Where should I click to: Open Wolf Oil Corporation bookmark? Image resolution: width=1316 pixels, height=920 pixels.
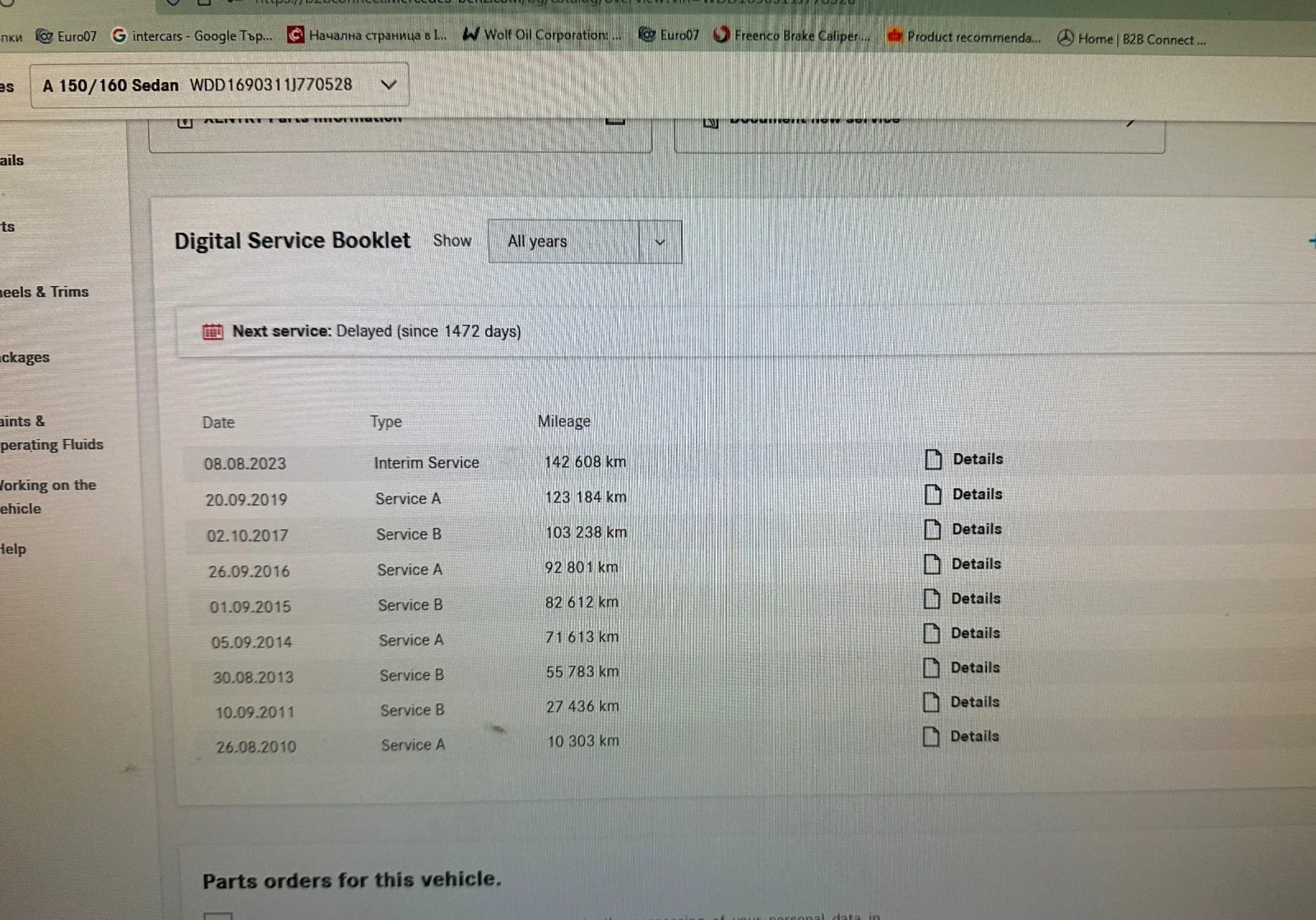(542, 35)
